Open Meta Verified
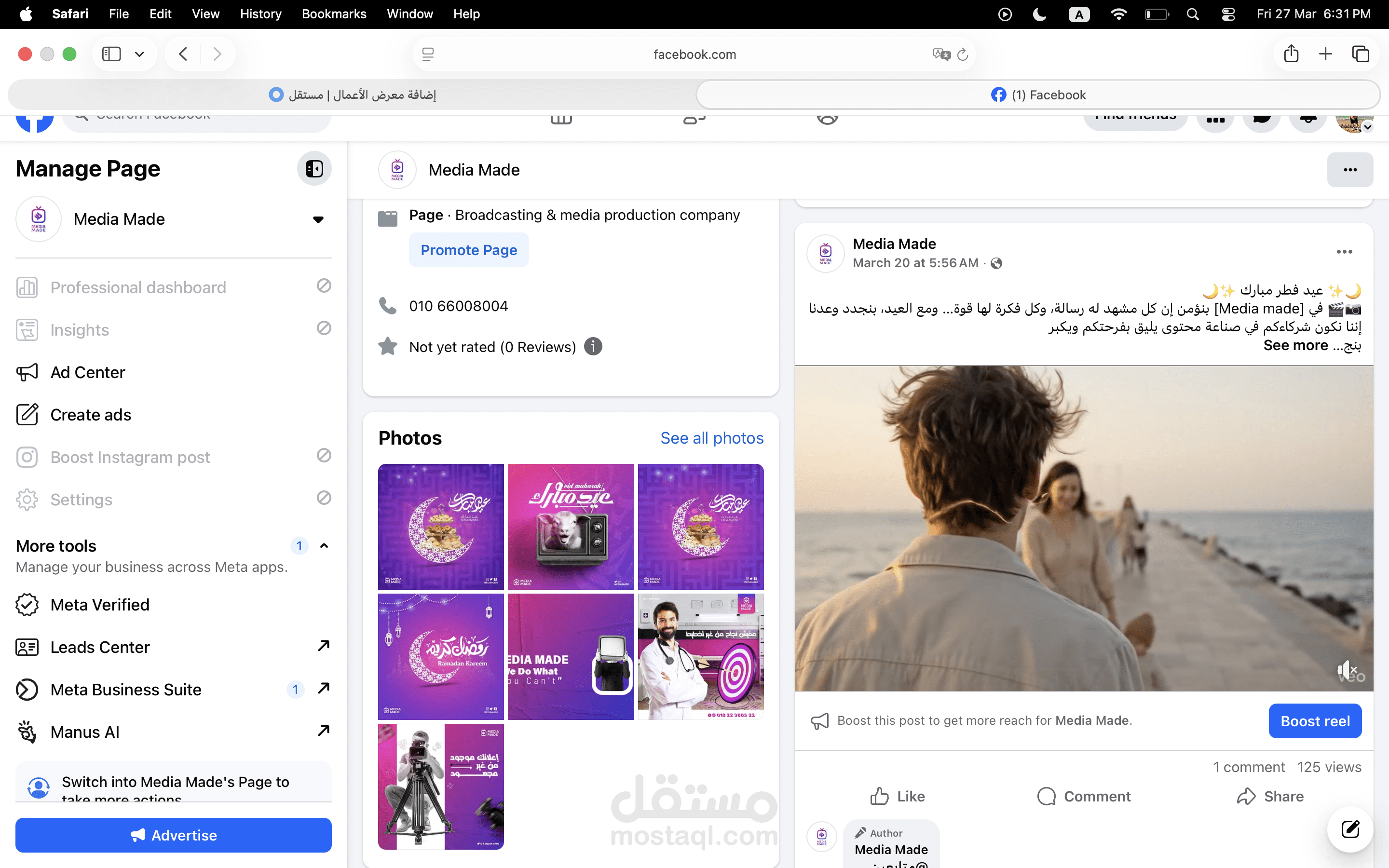Viewport: 1389px width, 868px height. (x=173, y=605)
